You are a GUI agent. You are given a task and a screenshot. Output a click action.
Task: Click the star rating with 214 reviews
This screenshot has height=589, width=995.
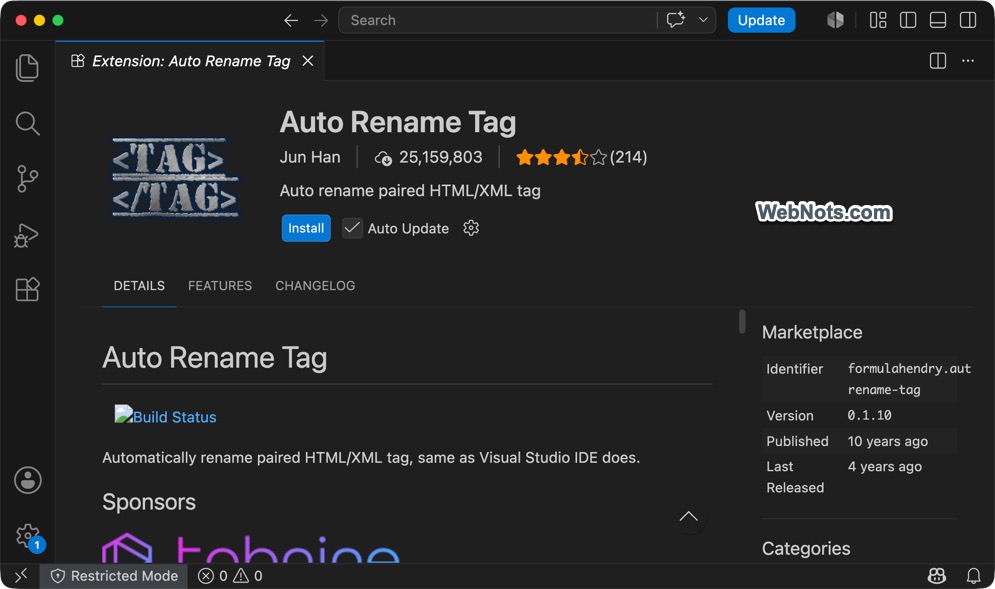[x=581, y=157]
